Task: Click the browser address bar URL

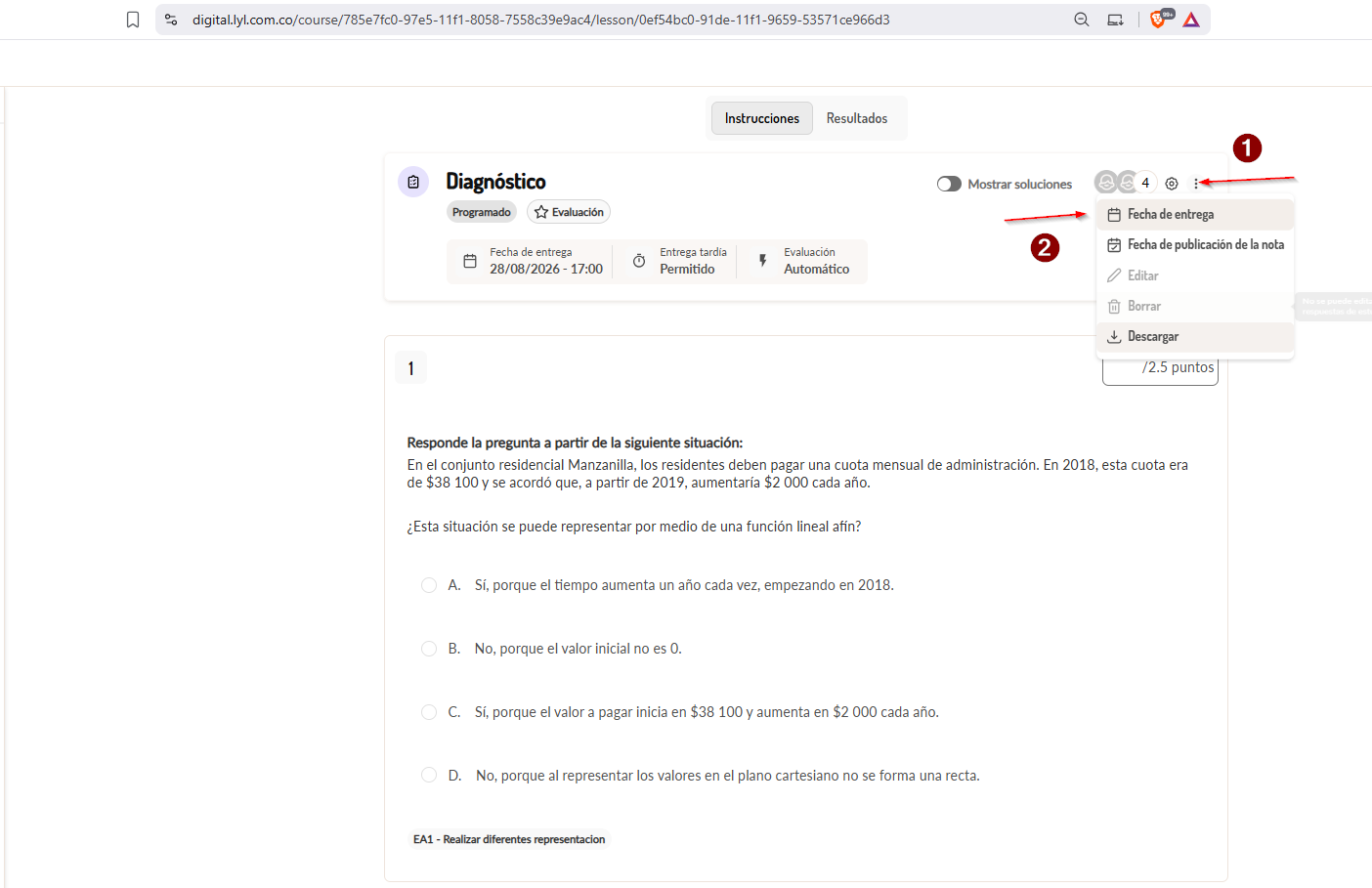Action: click(540, 20)
